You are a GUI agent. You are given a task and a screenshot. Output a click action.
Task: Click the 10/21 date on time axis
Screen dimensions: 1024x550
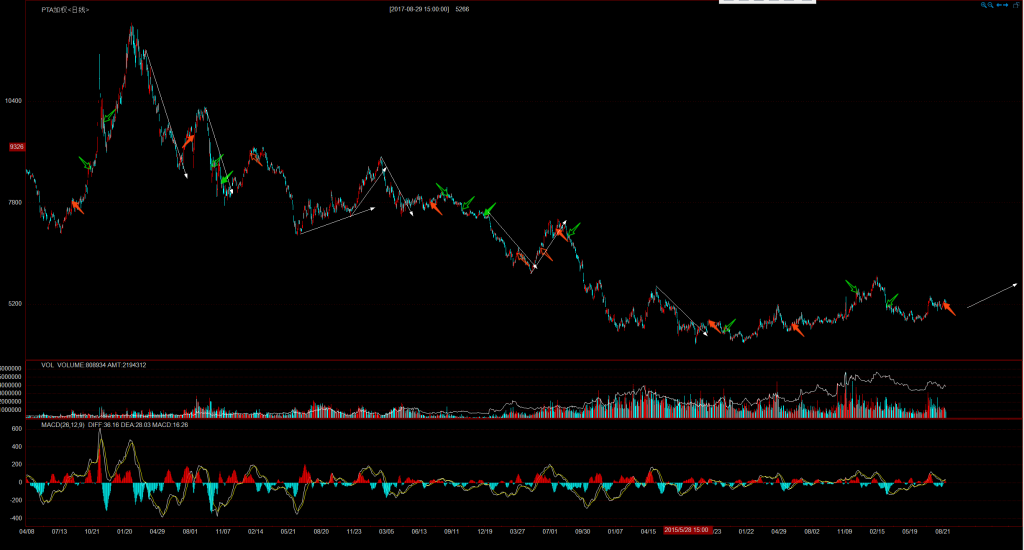coord(91,531)
